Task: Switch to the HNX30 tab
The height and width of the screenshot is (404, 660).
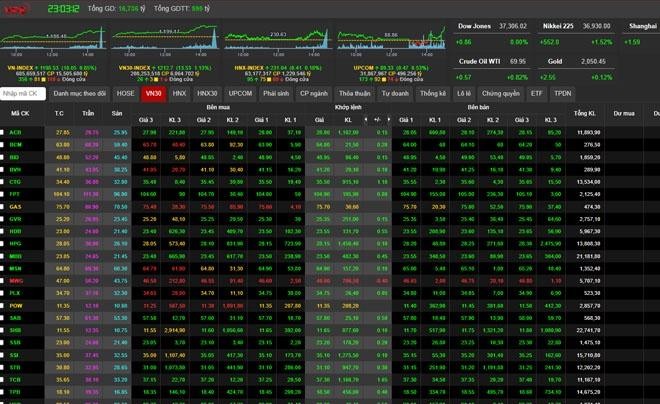Action: pos(207,93)
